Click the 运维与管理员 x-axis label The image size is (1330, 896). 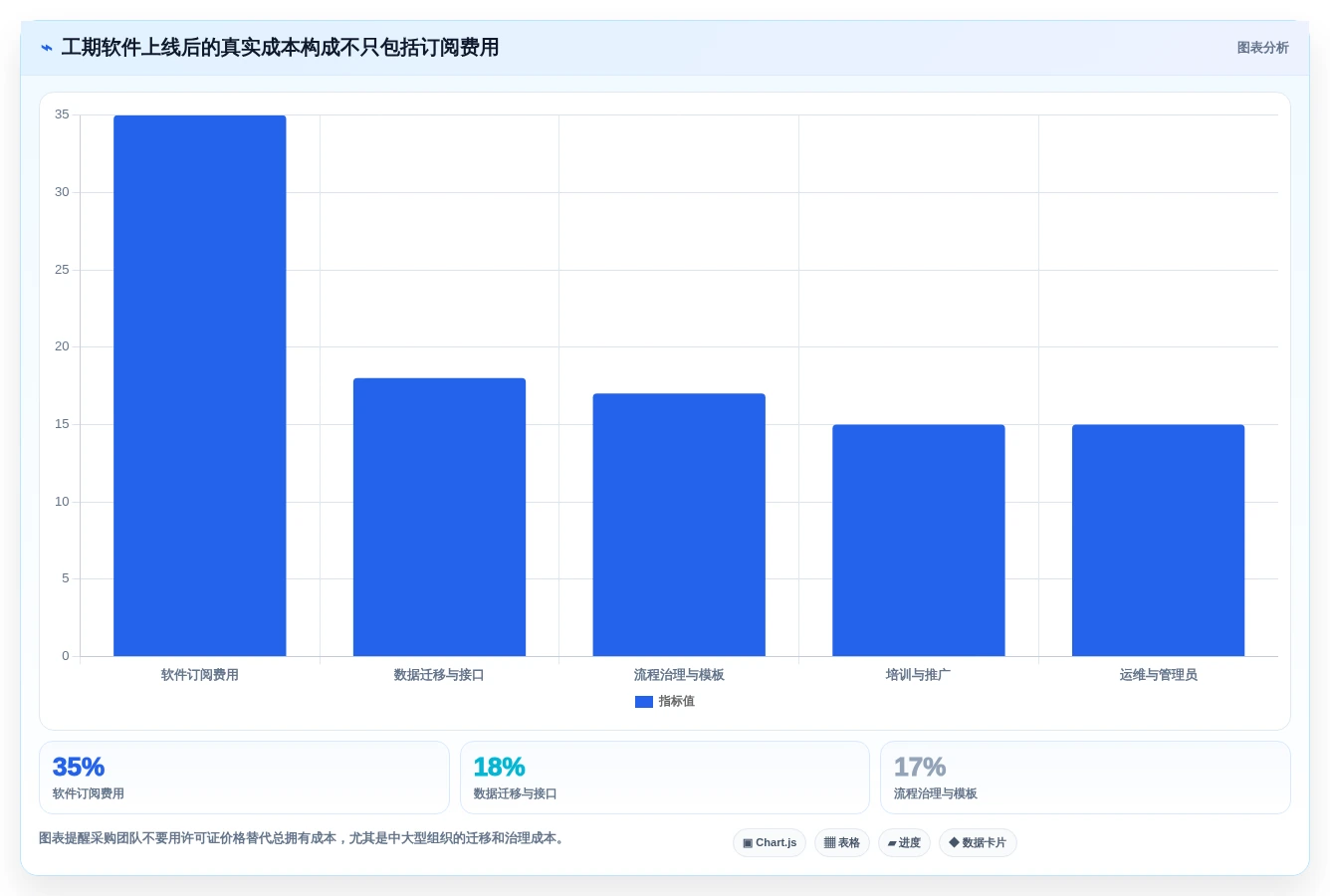[1158, 675]
